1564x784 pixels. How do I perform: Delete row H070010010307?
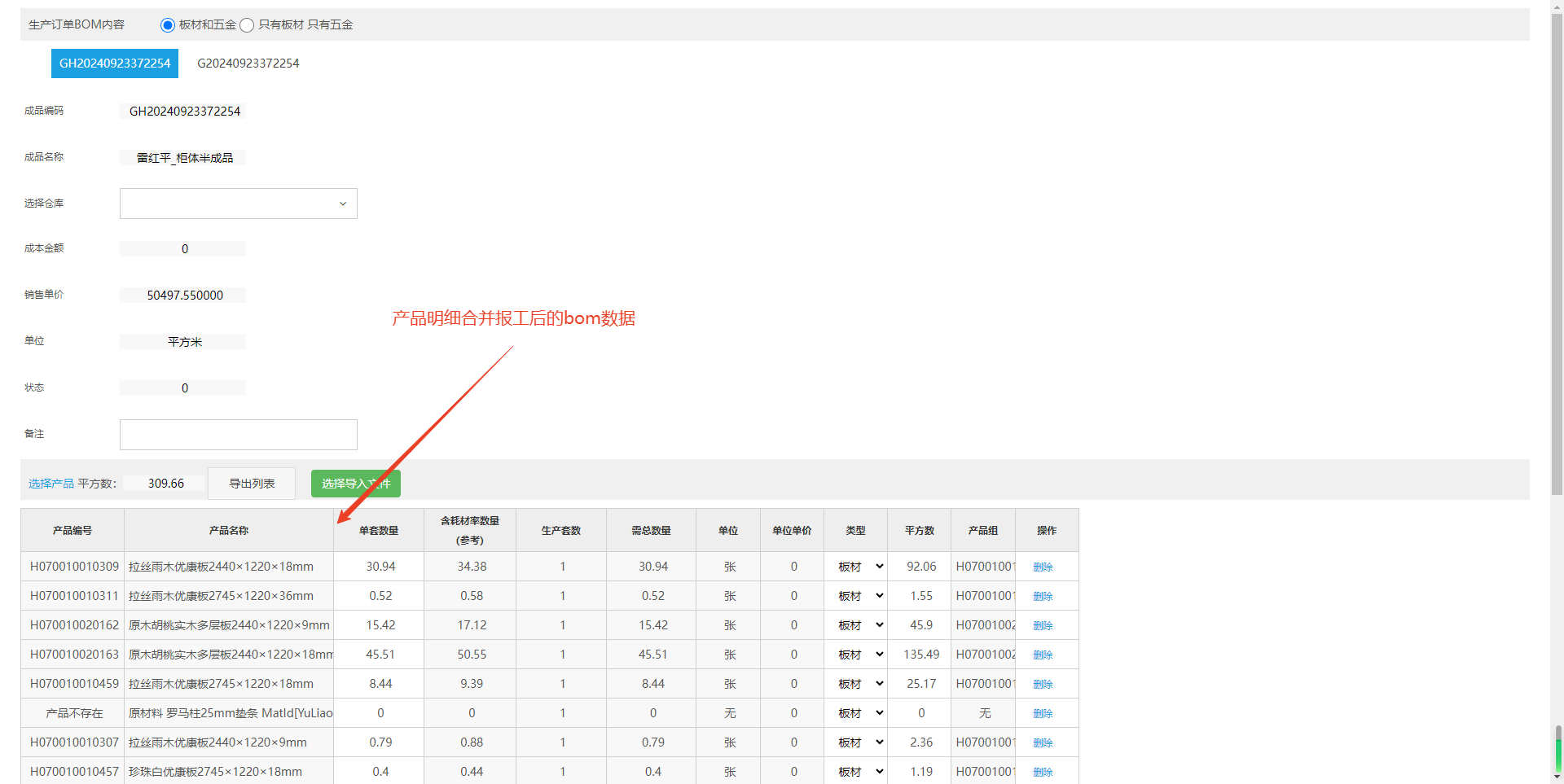(1043, 742)
